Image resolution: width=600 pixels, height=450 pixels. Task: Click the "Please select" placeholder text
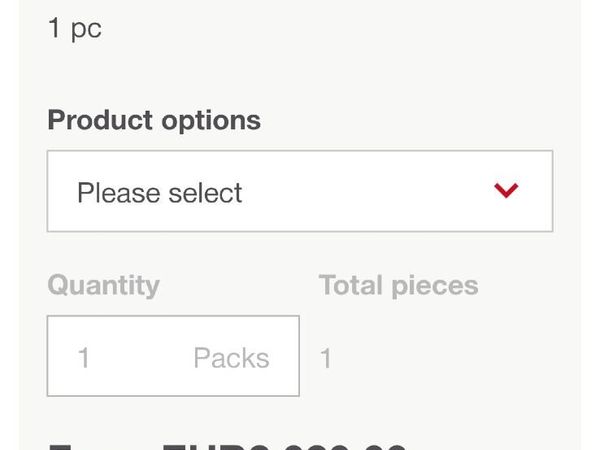(x=160, y=192)
